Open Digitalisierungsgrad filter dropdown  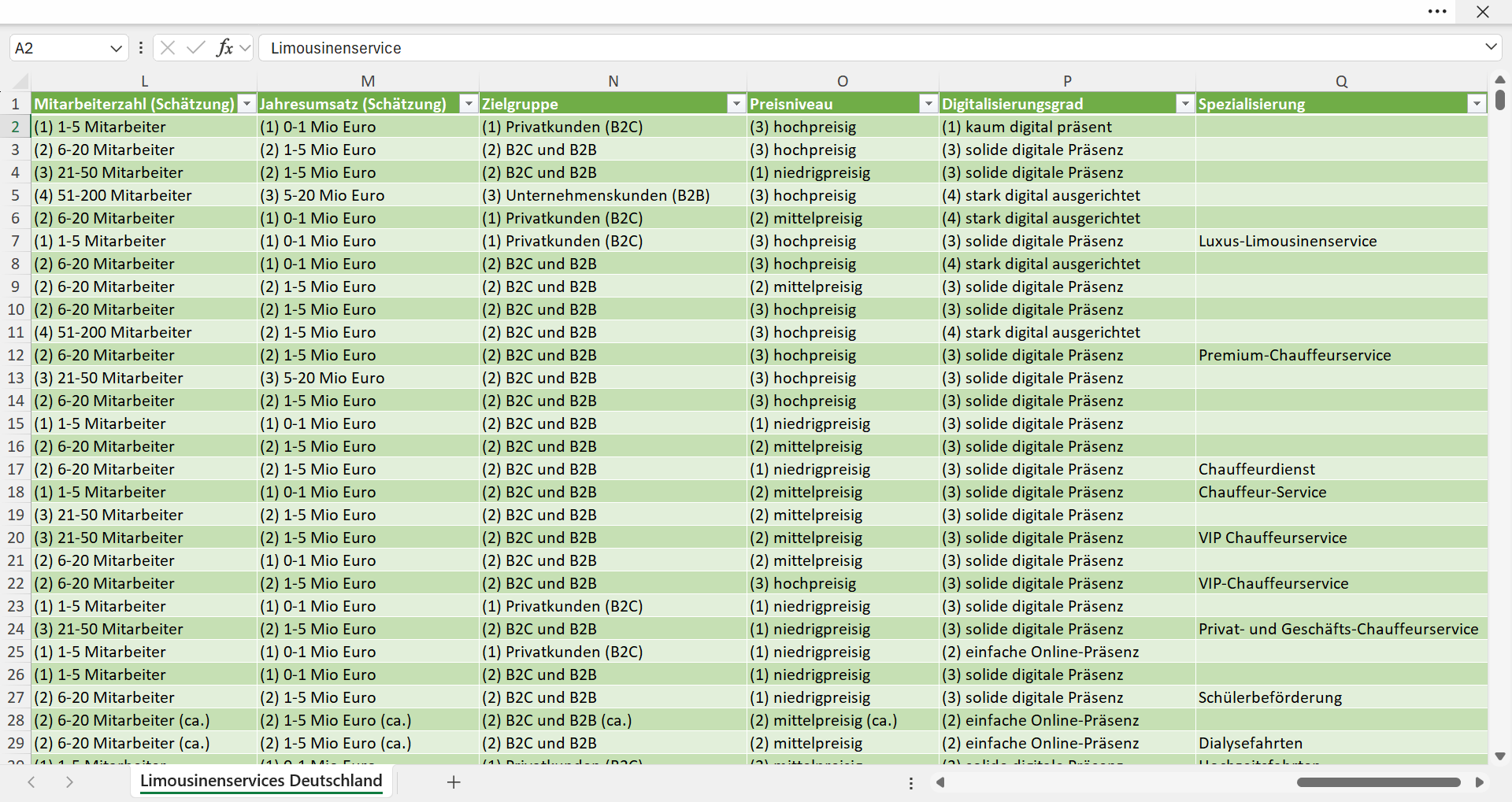tap(1185, 104)
